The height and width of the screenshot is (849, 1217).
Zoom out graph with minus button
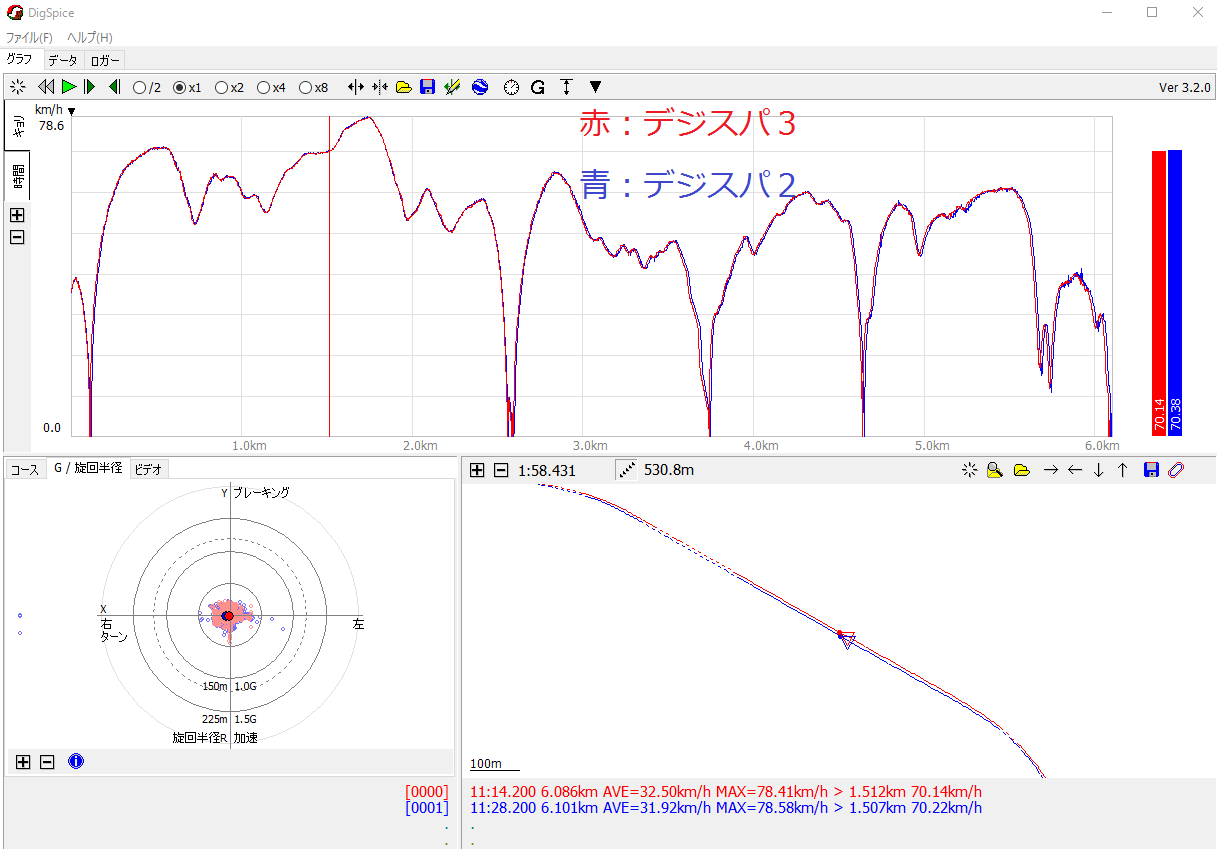[17, 237]
